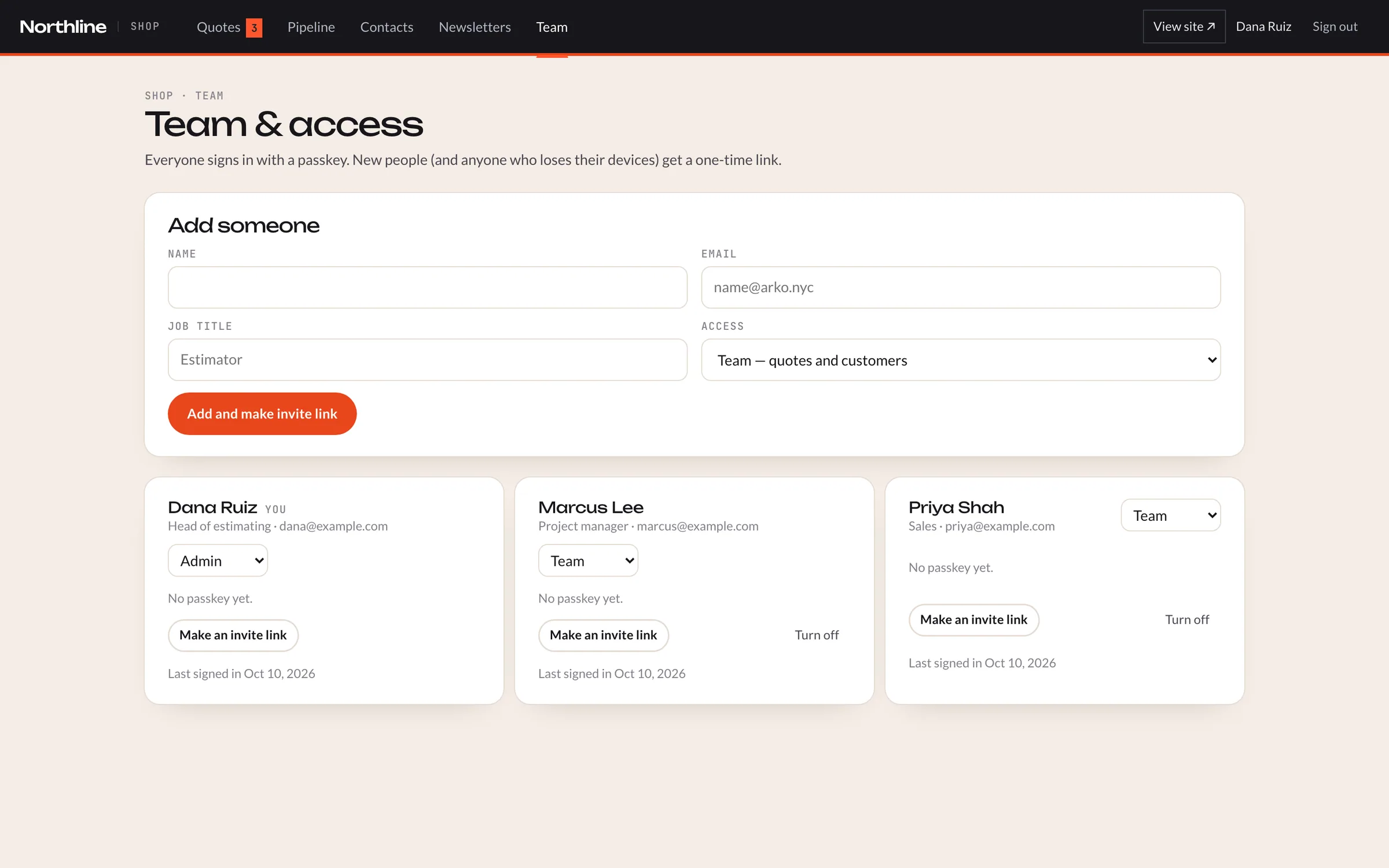Click 'No passkey yet.' in Marcus Lee's card
Viewport: 1389px width, 868px height.
pos(580,598)
